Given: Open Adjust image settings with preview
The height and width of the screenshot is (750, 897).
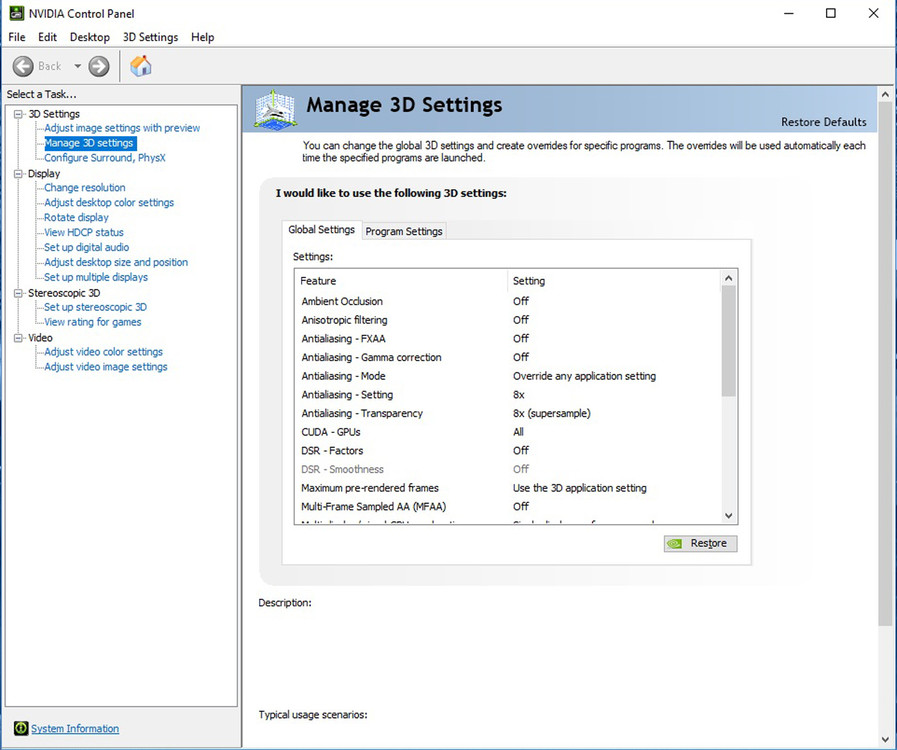Looking at the screenshot, I should (x=122, y=128).
